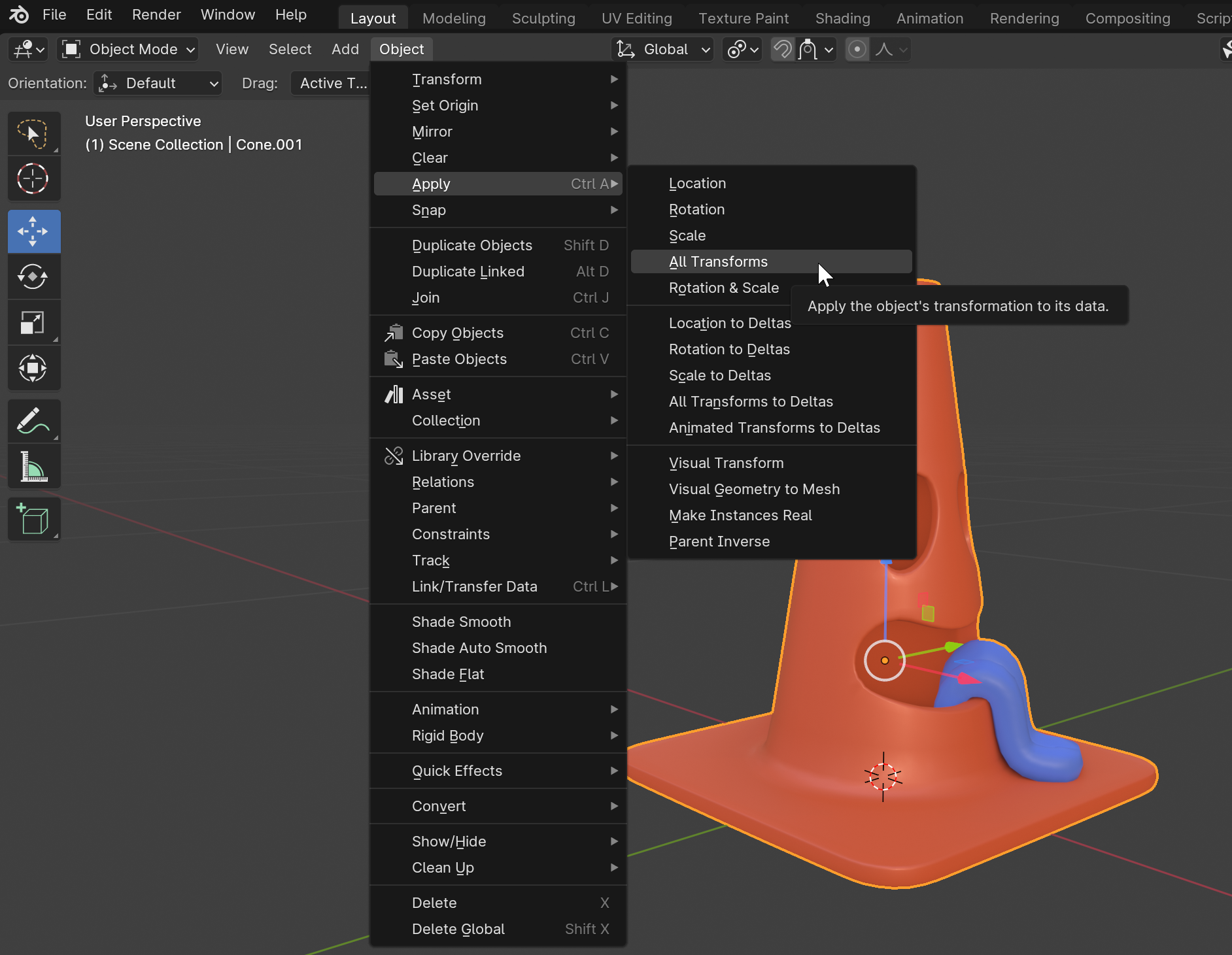Switch to the Compositing workspace tab
The height and width of the screenshot is (955, 1232).
coord(1128,18)
